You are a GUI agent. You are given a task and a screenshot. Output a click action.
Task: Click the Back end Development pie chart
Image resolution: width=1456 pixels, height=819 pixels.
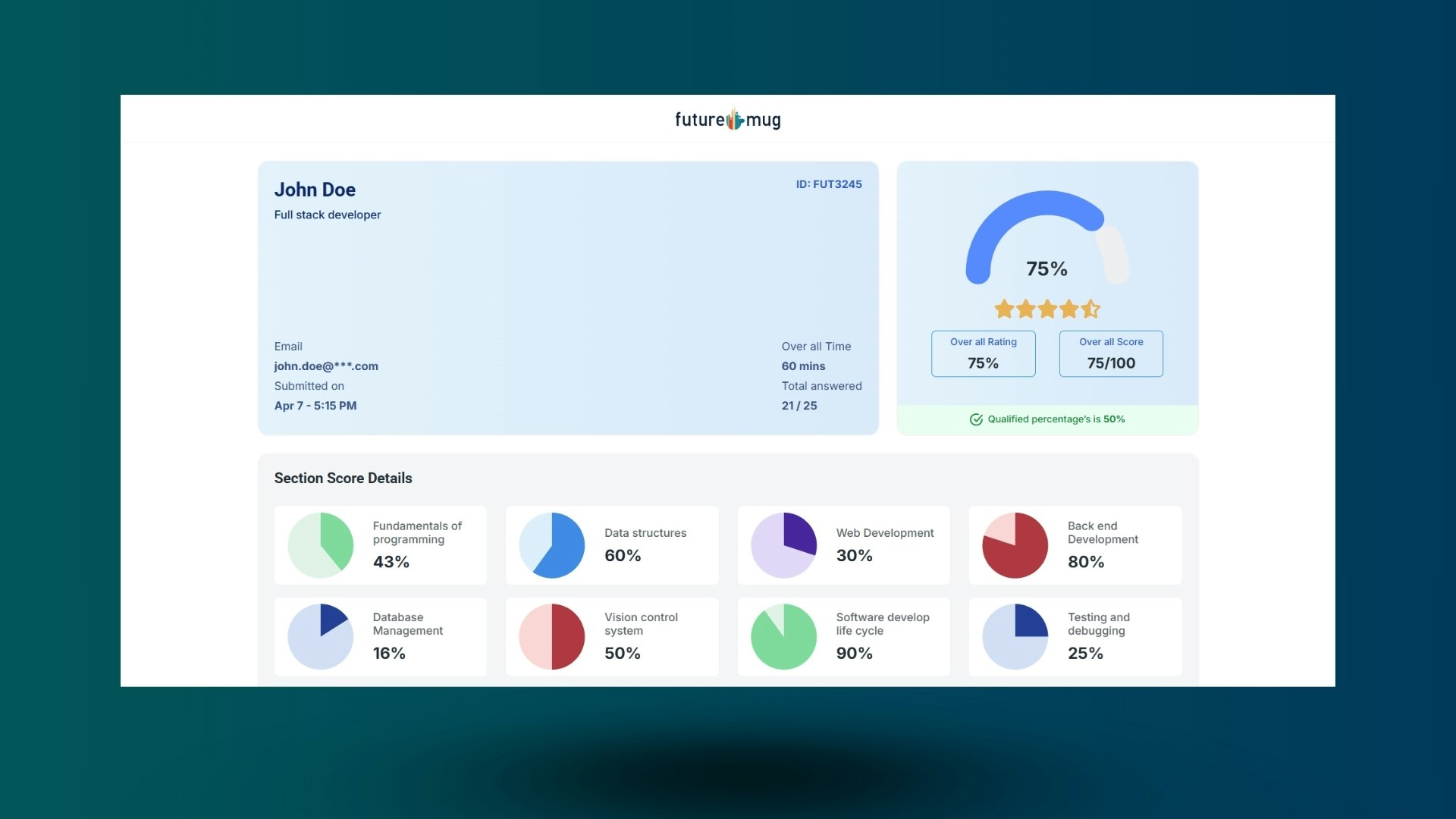pyautogui.click(x=1015, y=544)
